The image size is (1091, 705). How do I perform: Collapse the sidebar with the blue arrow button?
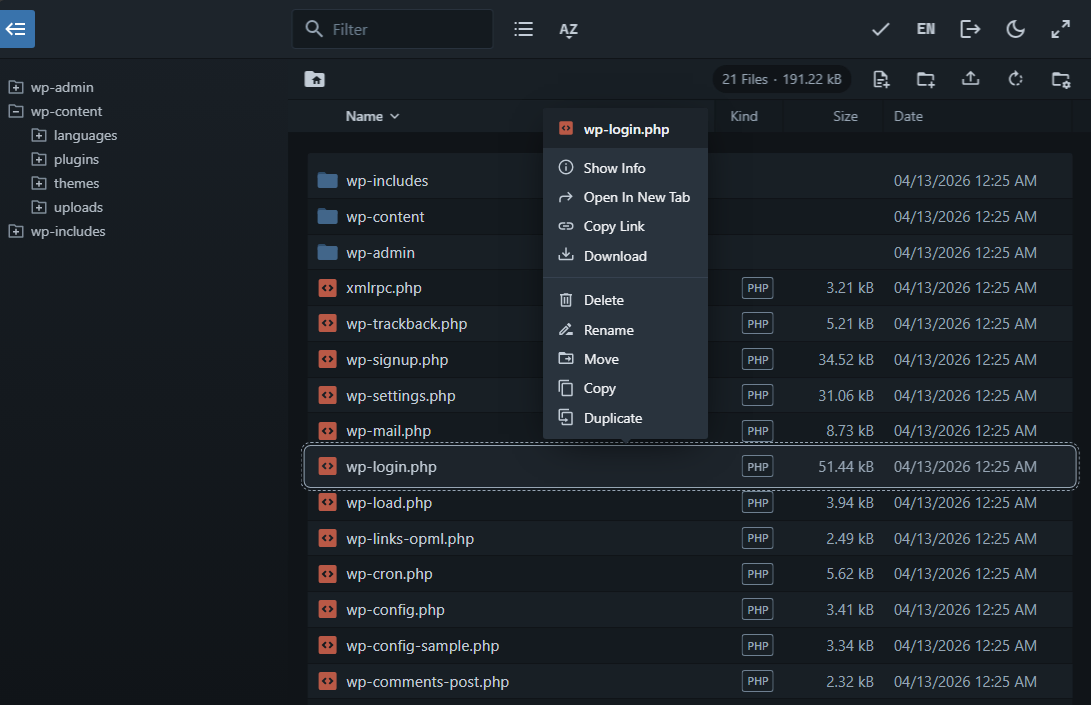tap(16, 29)
